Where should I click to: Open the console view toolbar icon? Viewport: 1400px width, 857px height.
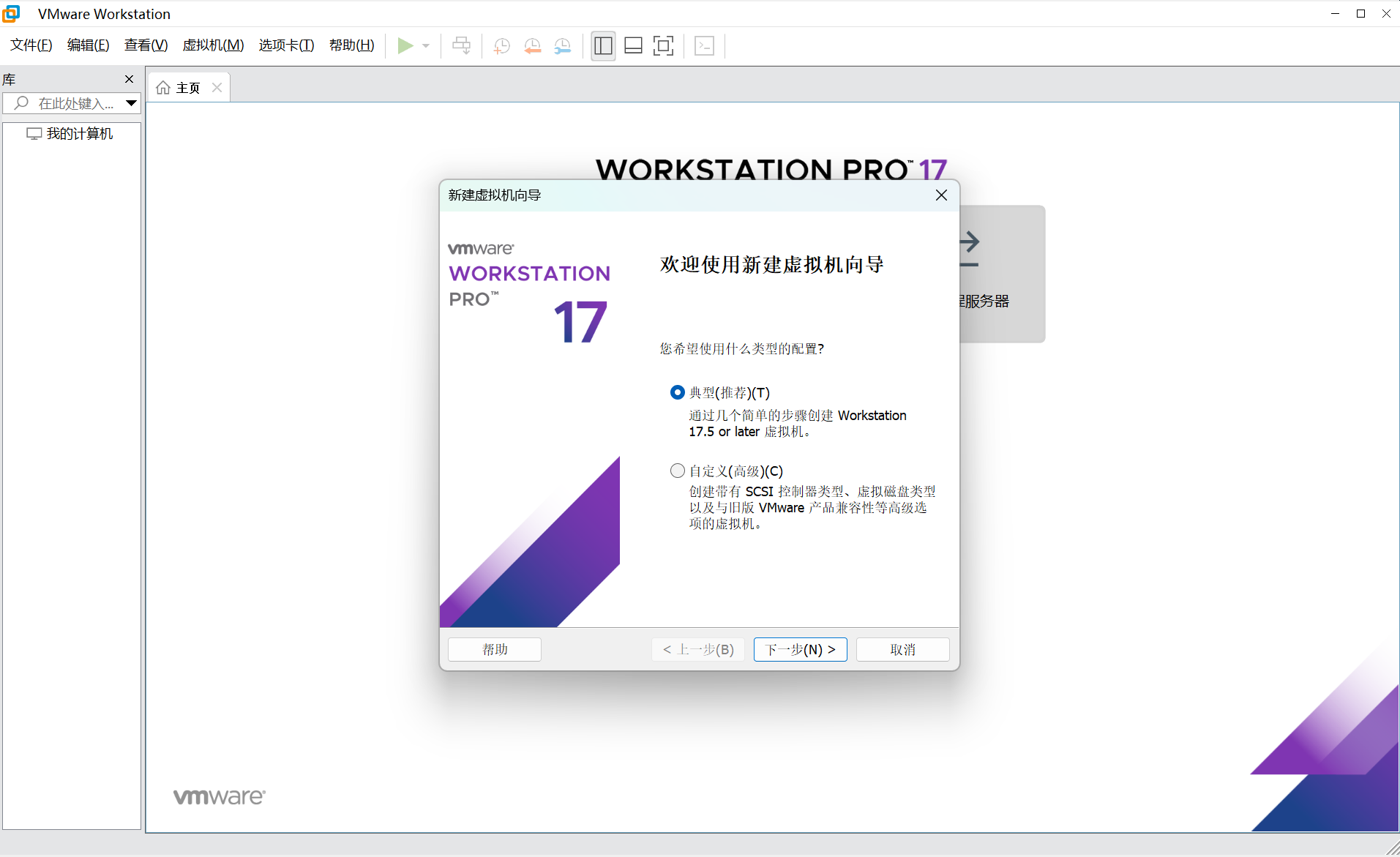705,45
